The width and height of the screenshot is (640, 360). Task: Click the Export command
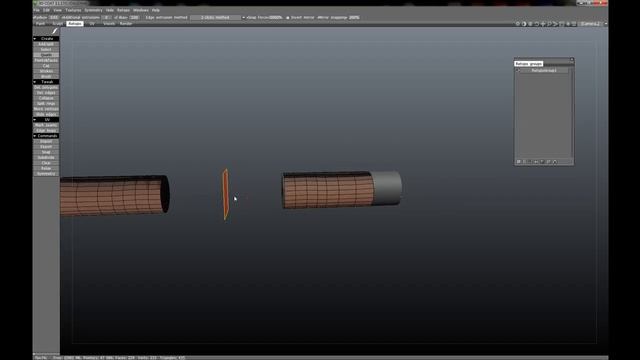[46, 147]
